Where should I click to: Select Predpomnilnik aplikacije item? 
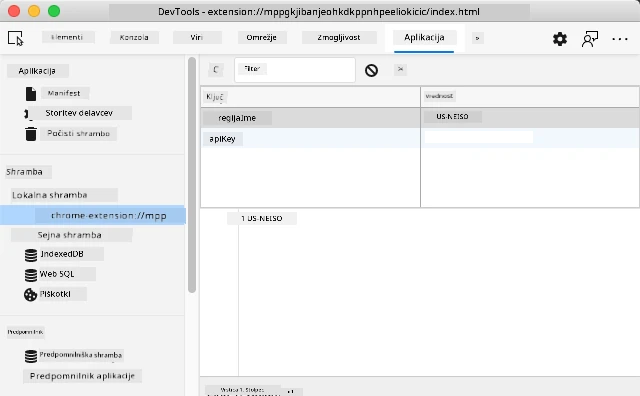point(82,376)
